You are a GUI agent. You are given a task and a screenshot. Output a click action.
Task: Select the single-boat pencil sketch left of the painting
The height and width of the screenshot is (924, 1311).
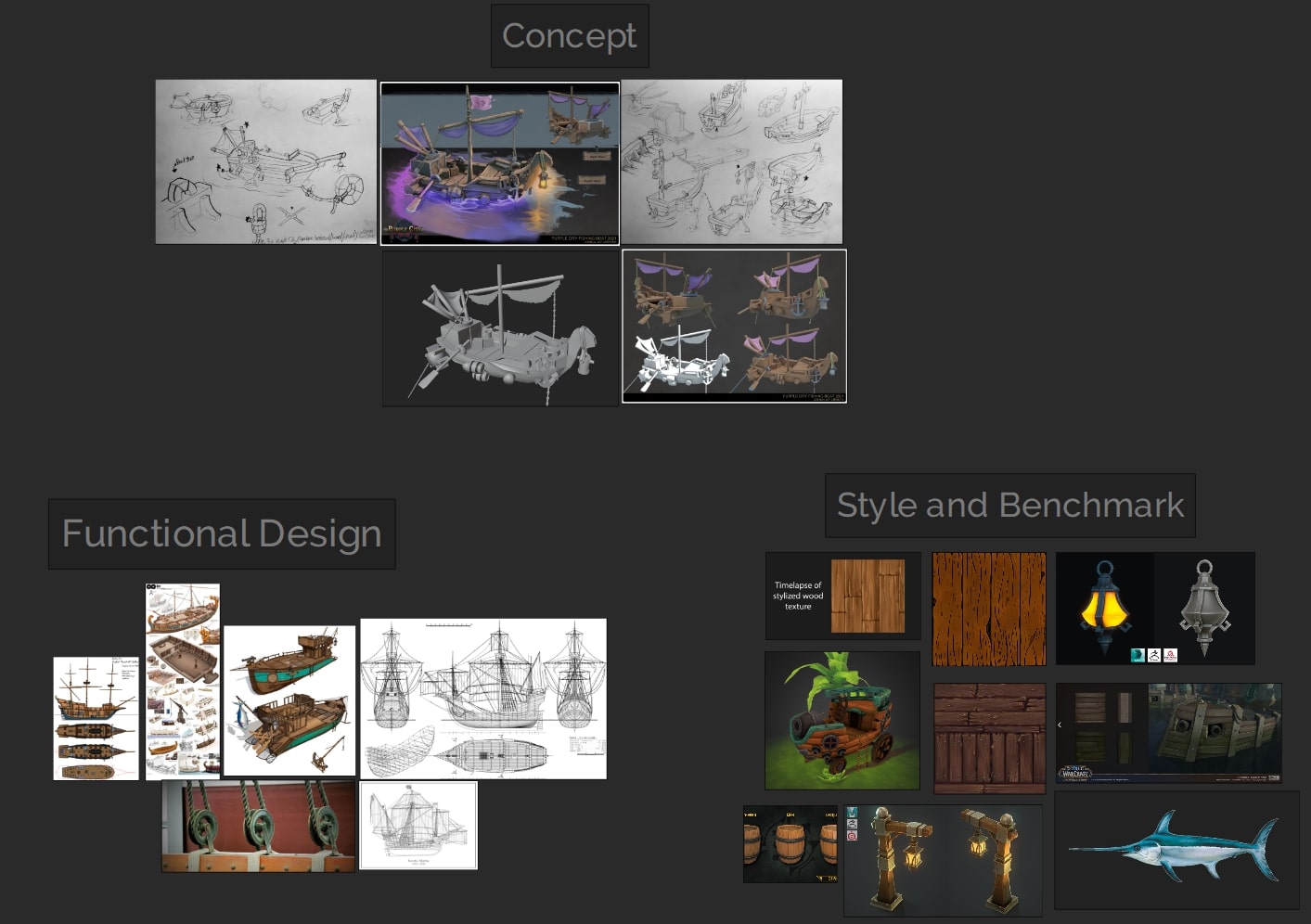click(x=265, y=161)
